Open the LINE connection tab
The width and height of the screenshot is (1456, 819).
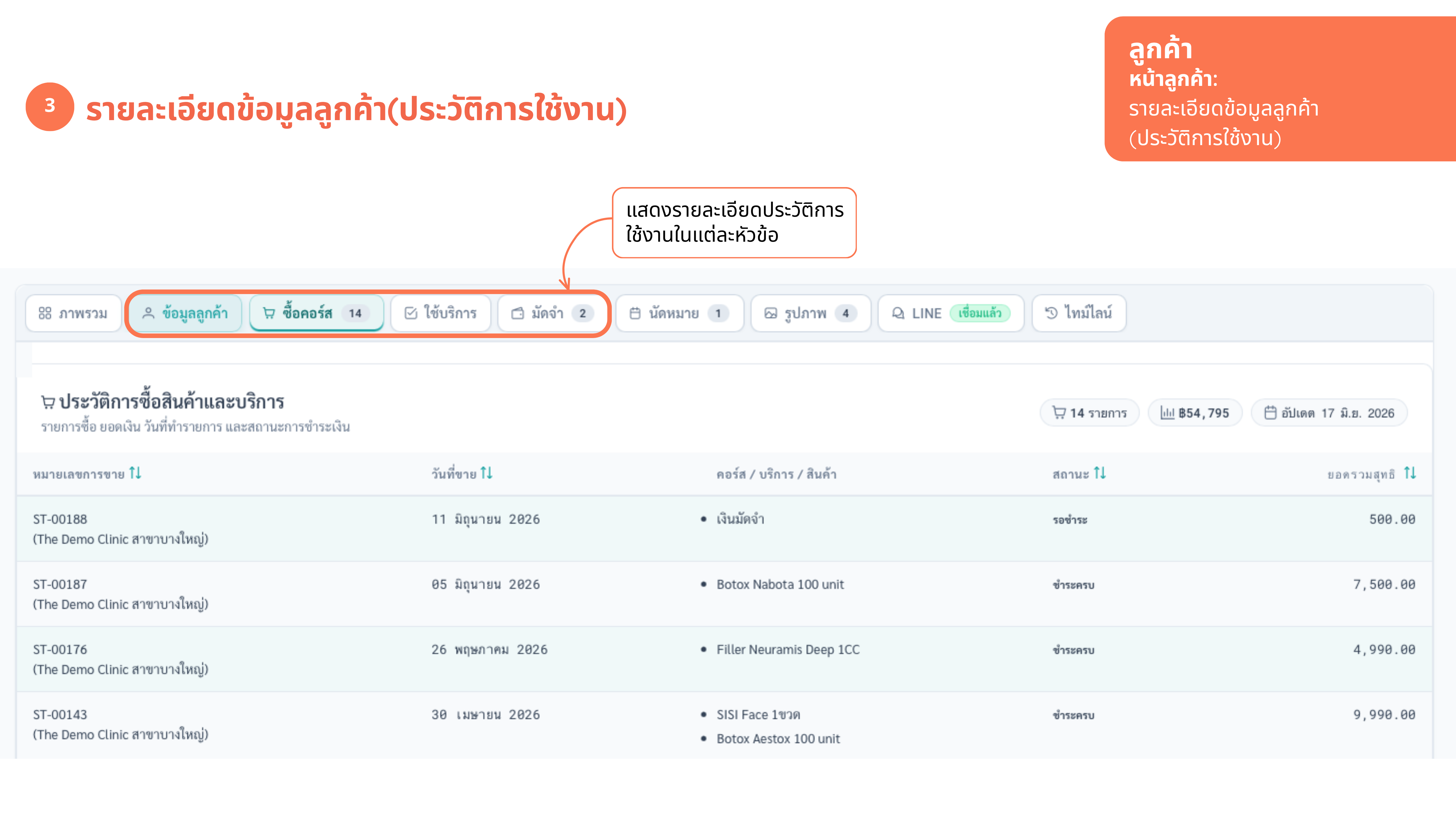click(x=951, y=313)
